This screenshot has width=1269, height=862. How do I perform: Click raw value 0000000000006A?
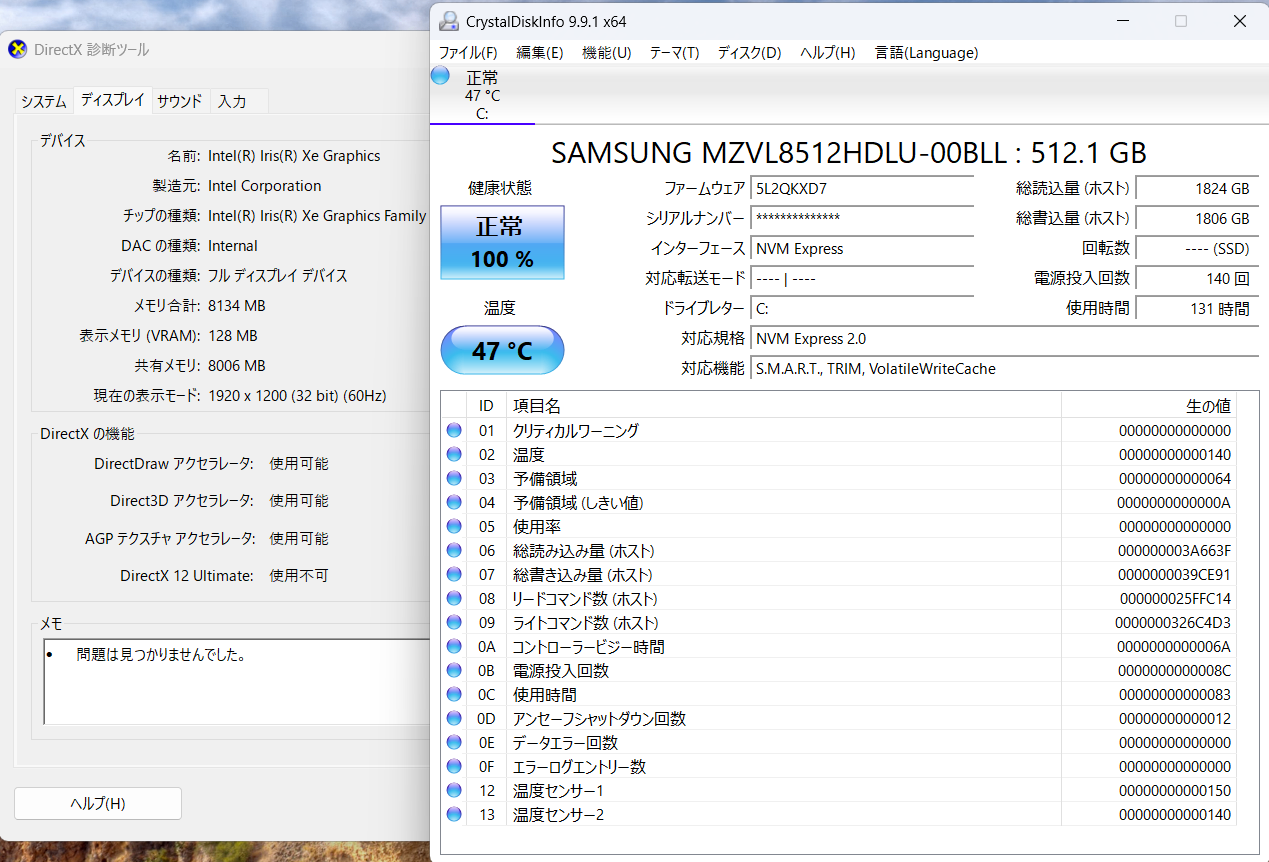tap(1173, 646)
